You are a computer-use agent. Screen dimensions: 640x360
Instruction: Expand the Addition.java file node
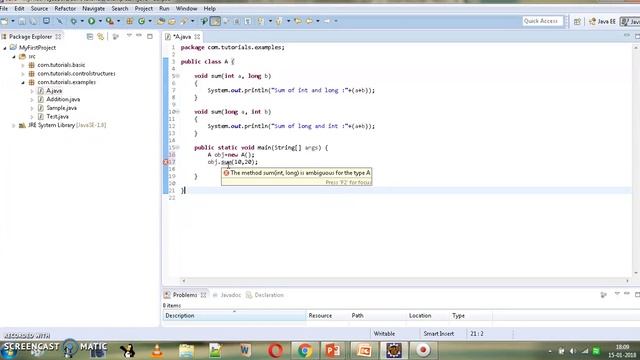[x=32, y=99]
